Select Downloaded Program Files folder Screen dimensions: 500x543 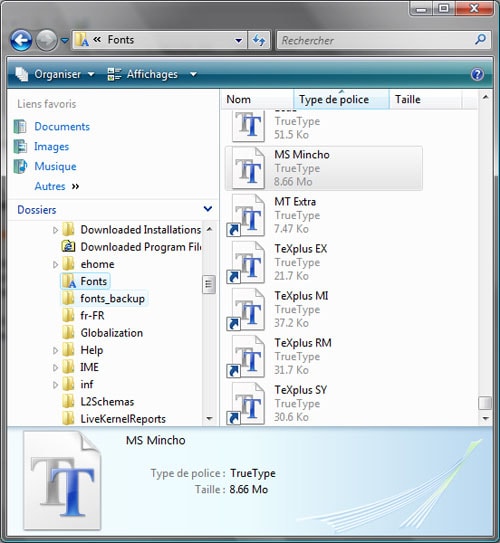tap(141, 247)
